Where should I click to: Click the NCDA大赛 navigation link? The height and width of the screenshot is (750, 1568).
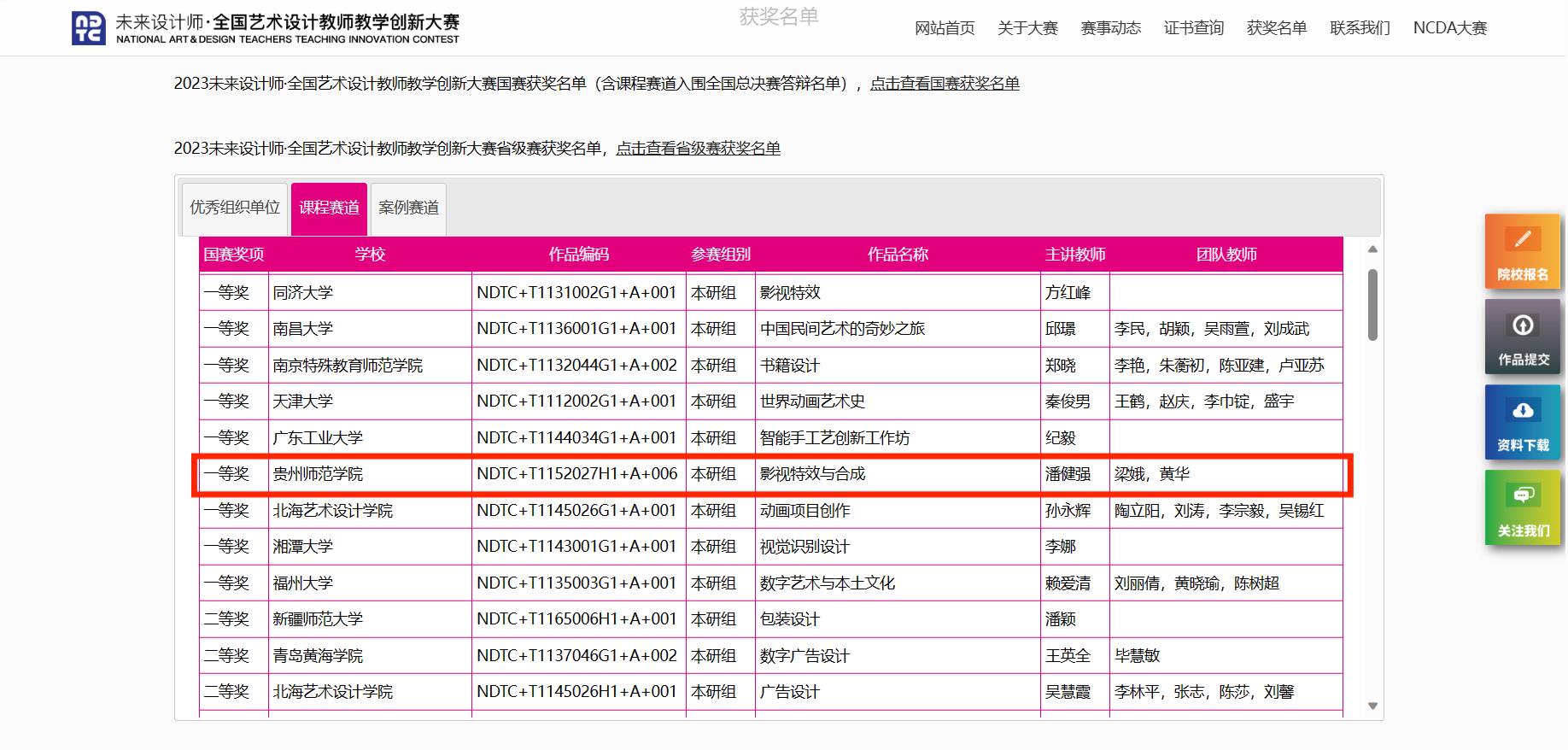click(1449, 28)
